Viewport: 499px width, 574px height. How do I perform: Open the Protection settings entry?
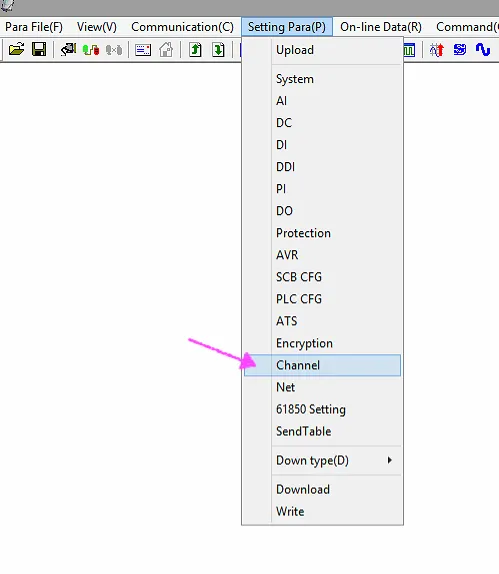pos(322,233)
